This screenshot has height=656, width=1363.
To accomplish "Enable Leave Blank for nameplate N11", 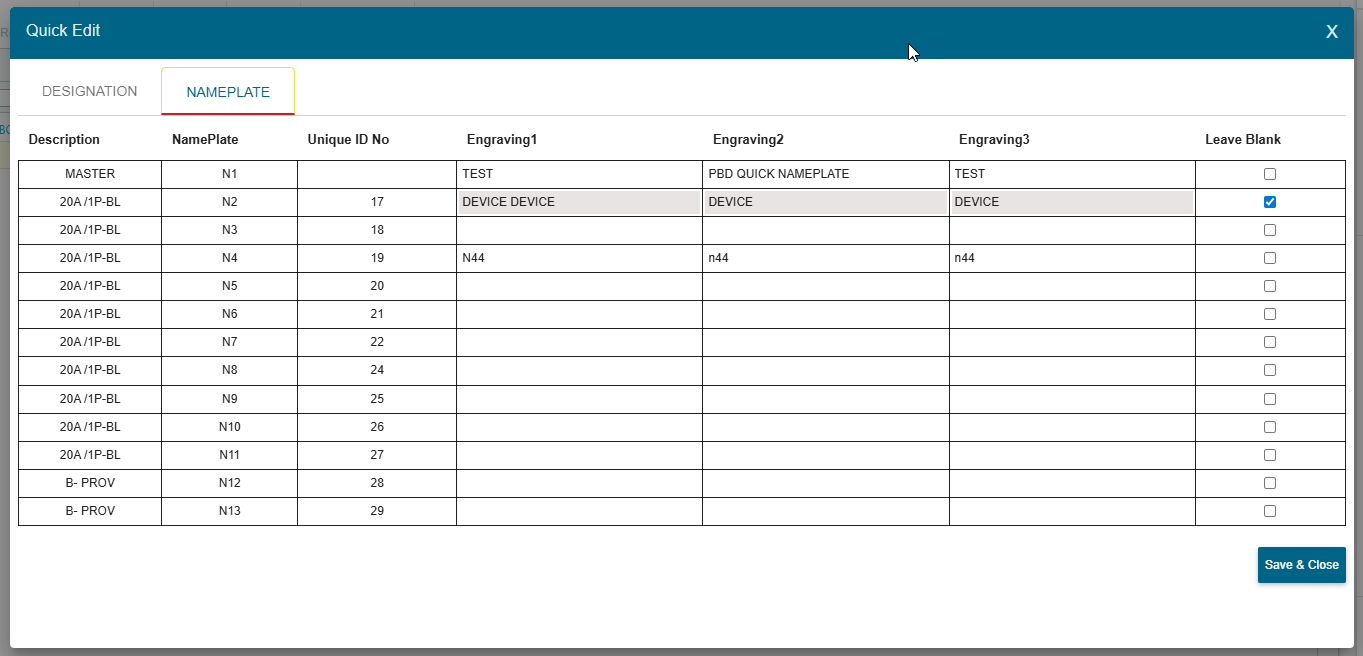I will (1270, 455).
